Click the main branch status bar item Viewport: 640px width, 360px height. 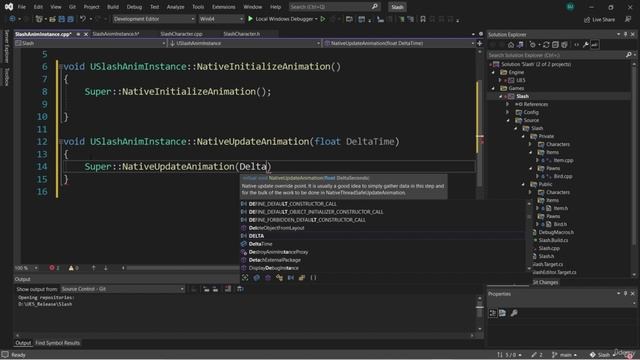[x=564, y=355]
